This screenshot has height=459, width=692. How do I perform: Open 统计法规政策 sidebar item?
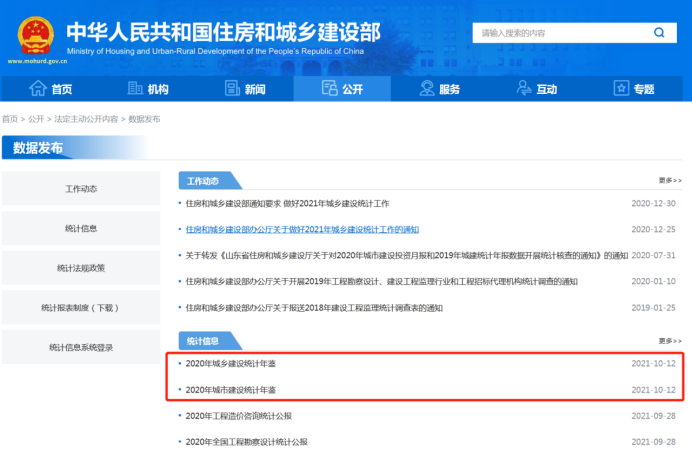[x=81, y=268]
